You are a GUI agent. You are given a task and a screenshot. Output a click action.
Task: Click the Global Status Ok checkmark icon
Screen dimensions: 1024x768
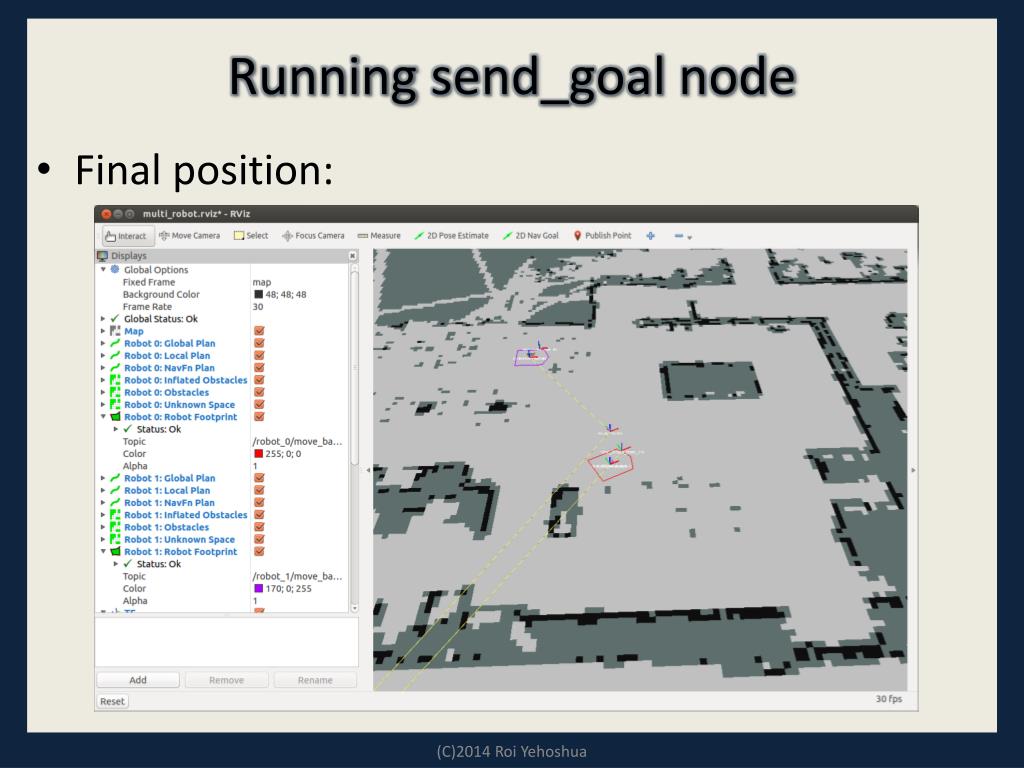(116, 319)
